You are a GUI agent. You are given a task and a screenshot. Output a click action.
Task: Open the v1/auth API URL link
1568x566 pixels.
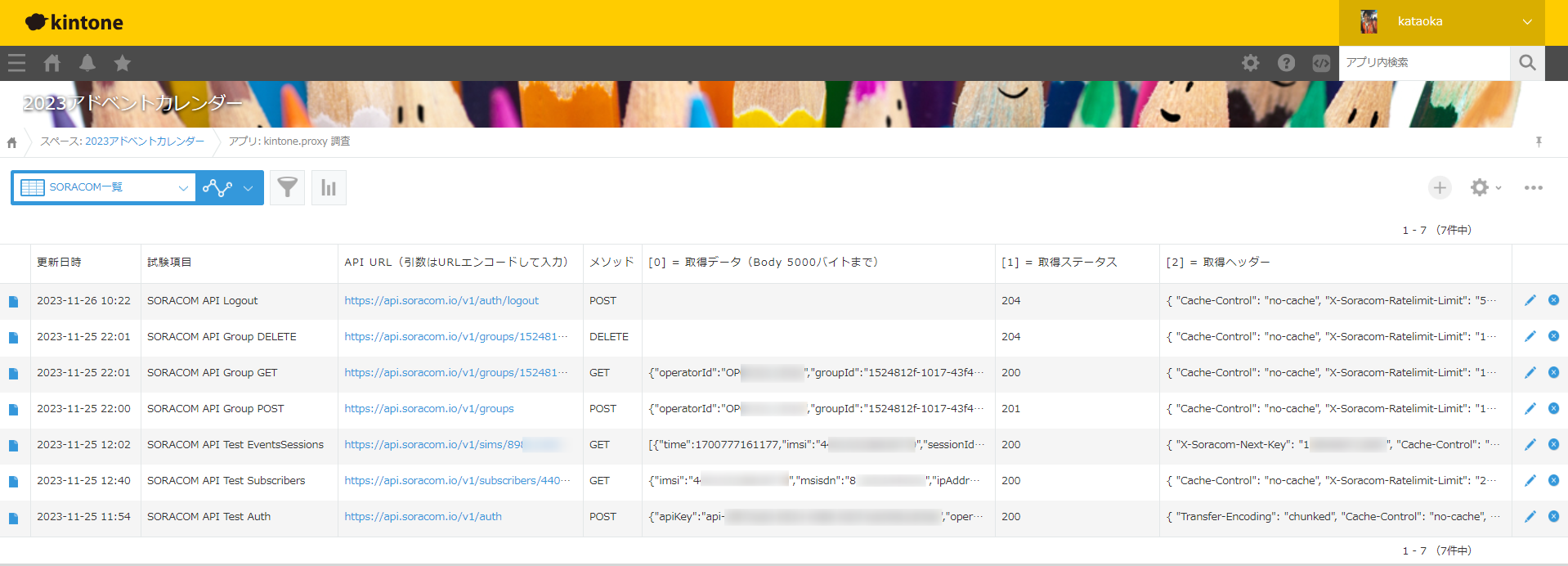point(423,517)
